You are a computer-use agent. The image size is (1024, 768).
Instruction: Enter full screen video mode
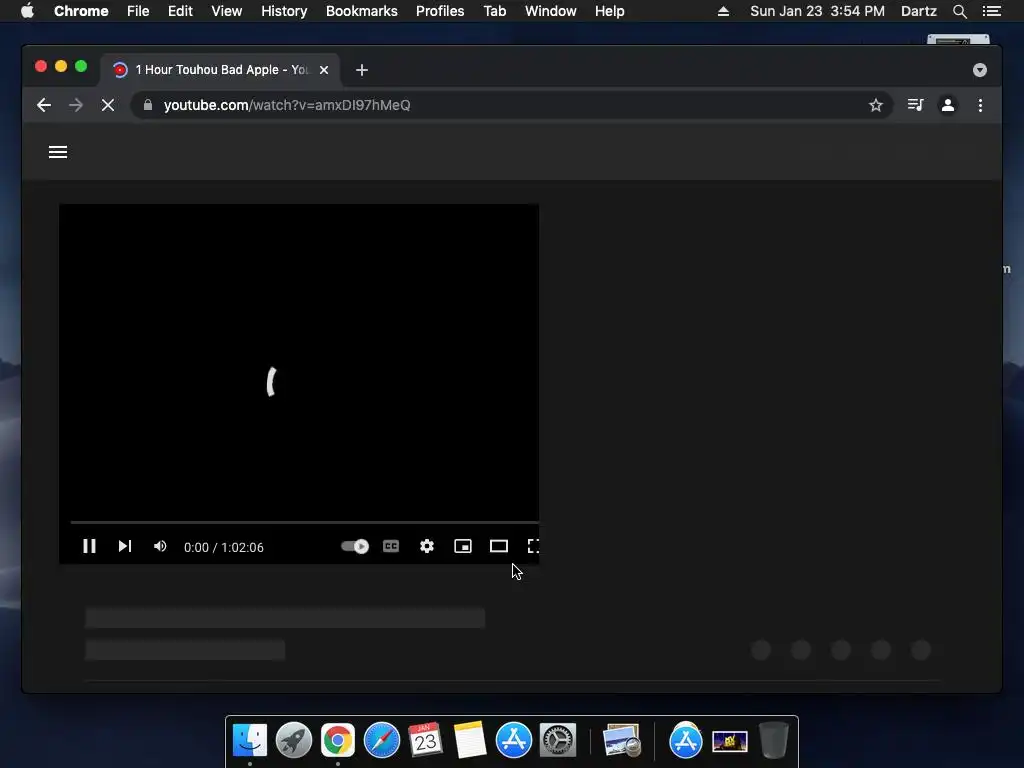(533, 546)
